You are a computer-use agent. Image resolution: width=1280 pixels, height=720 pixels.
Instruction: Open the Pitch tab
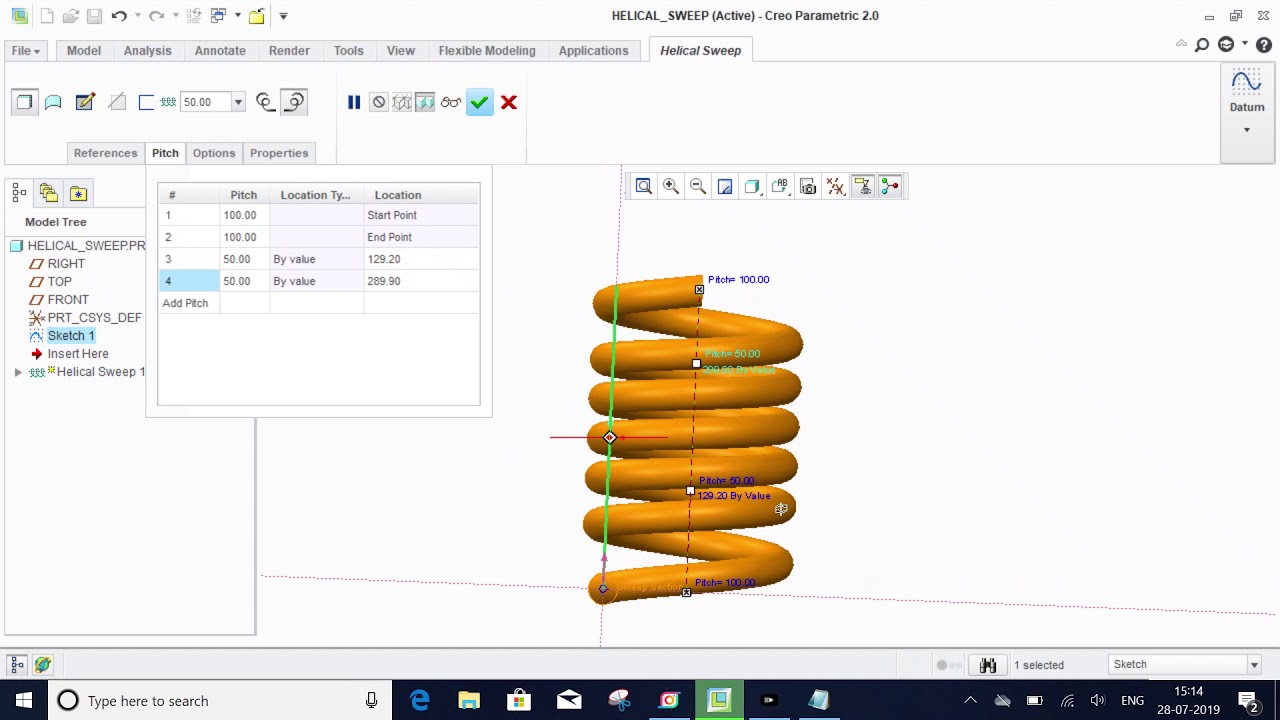pos(165,153)
